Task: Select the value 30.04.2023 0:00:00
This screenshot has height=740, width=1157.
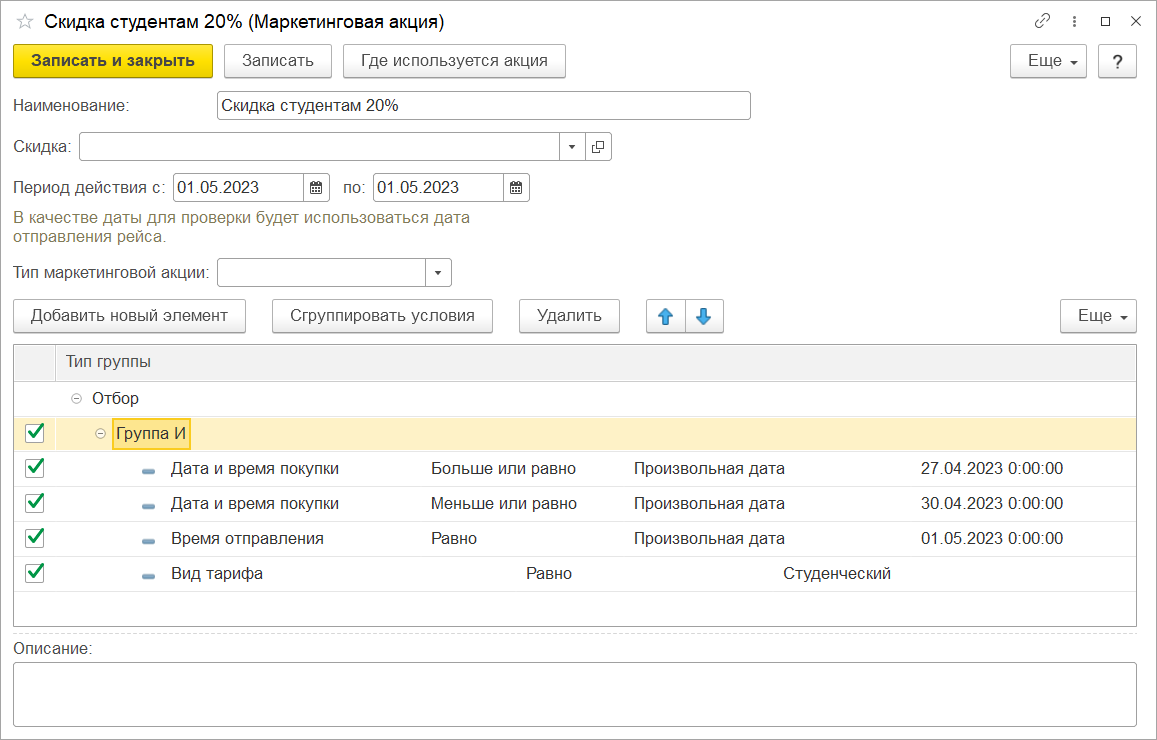Action: [x=992, y=504]
